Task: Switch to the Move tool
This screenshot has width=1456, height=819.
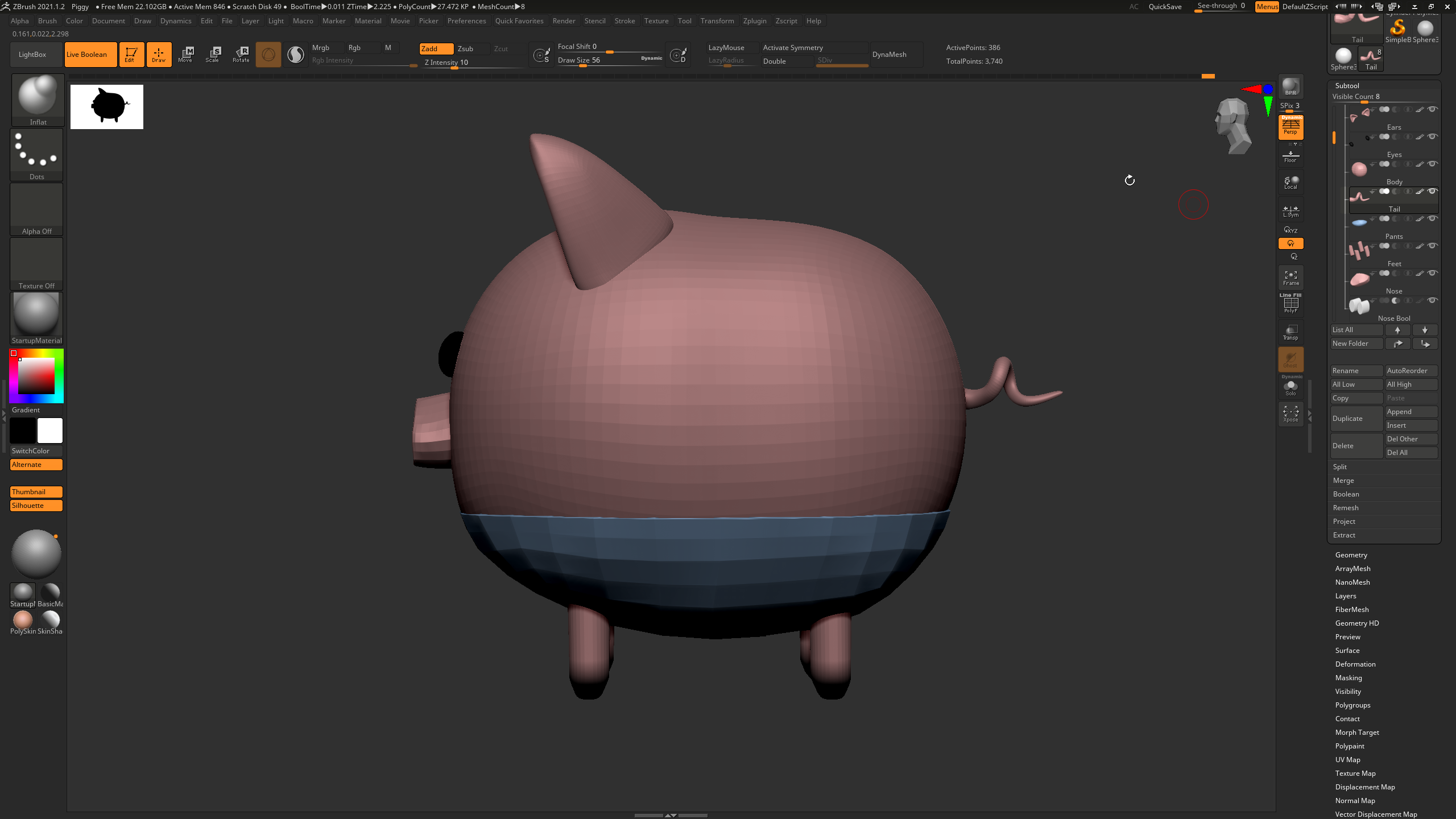Action: coord(185,55)
